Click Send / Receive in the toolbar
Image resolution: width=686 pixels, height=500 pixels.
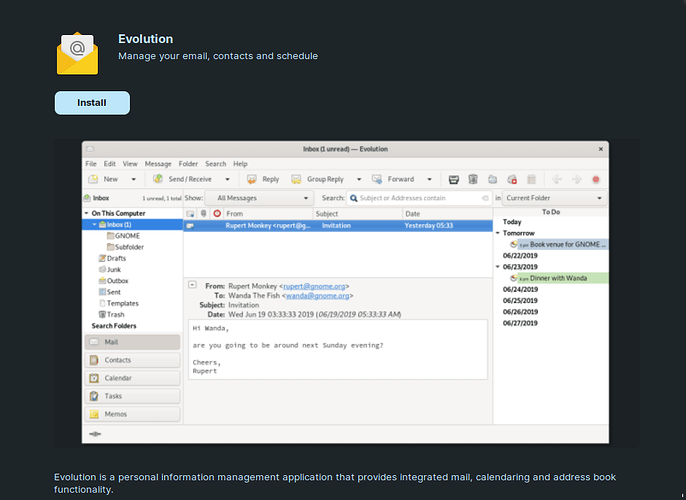(x=182, y=179)
